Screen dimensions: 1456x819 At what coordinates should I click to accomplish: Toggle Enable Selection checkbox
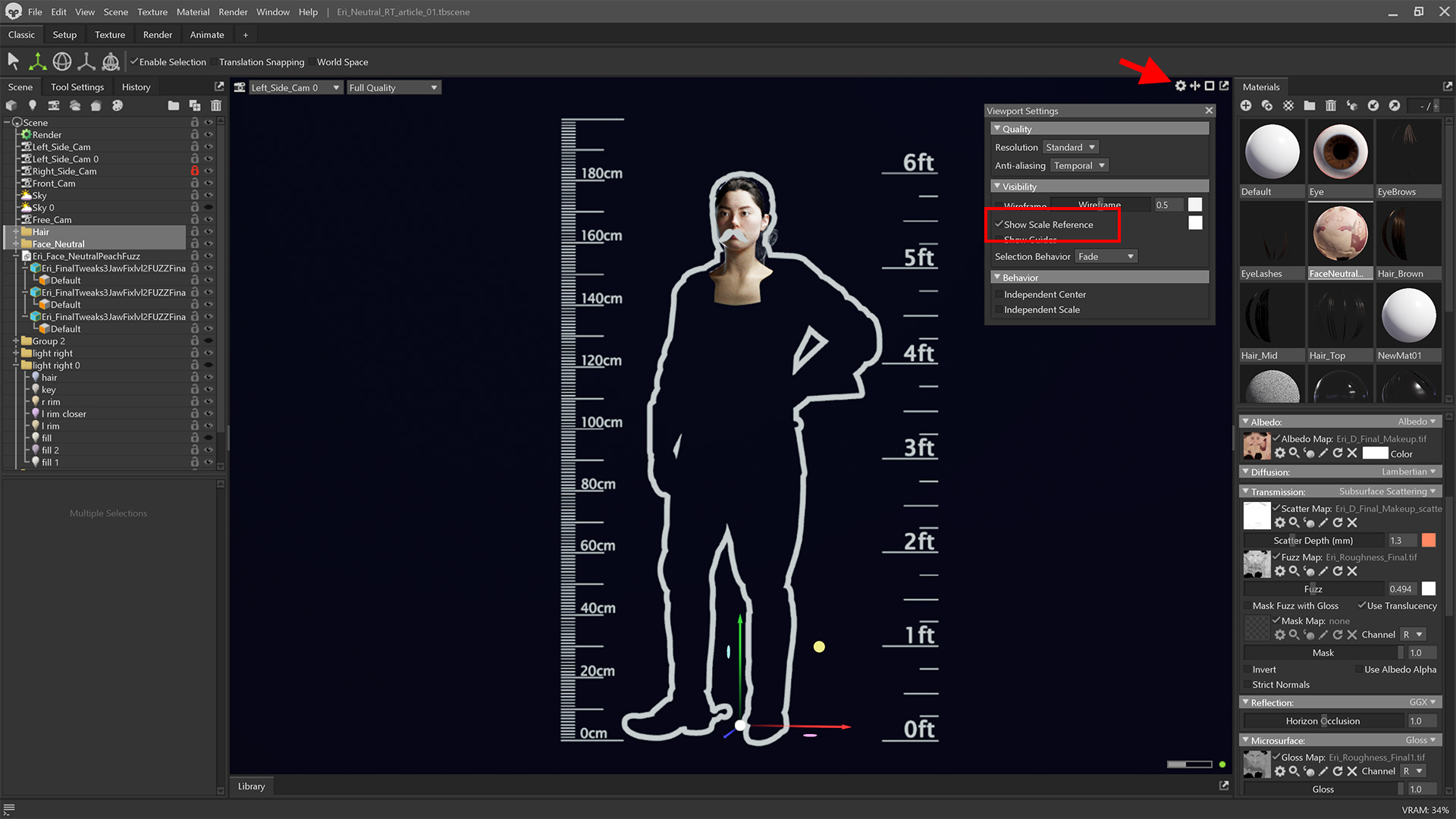(134, 61)
